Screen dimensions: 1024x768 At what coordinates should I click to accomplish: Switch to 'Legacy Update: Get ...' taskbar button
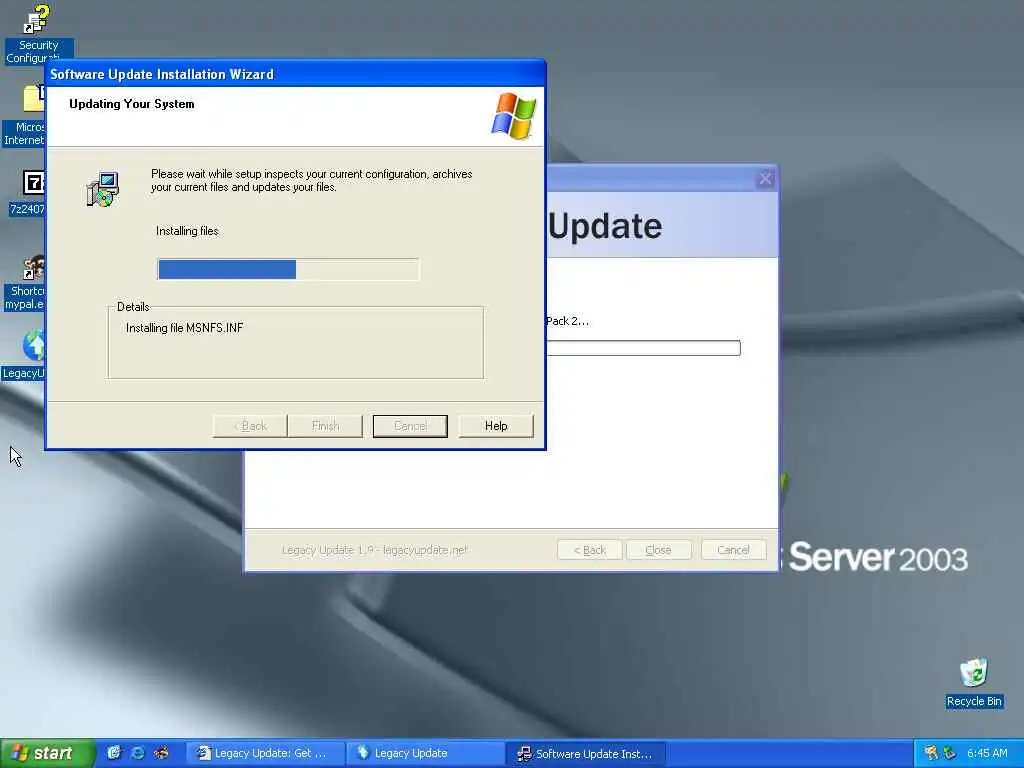coord(264,754)
